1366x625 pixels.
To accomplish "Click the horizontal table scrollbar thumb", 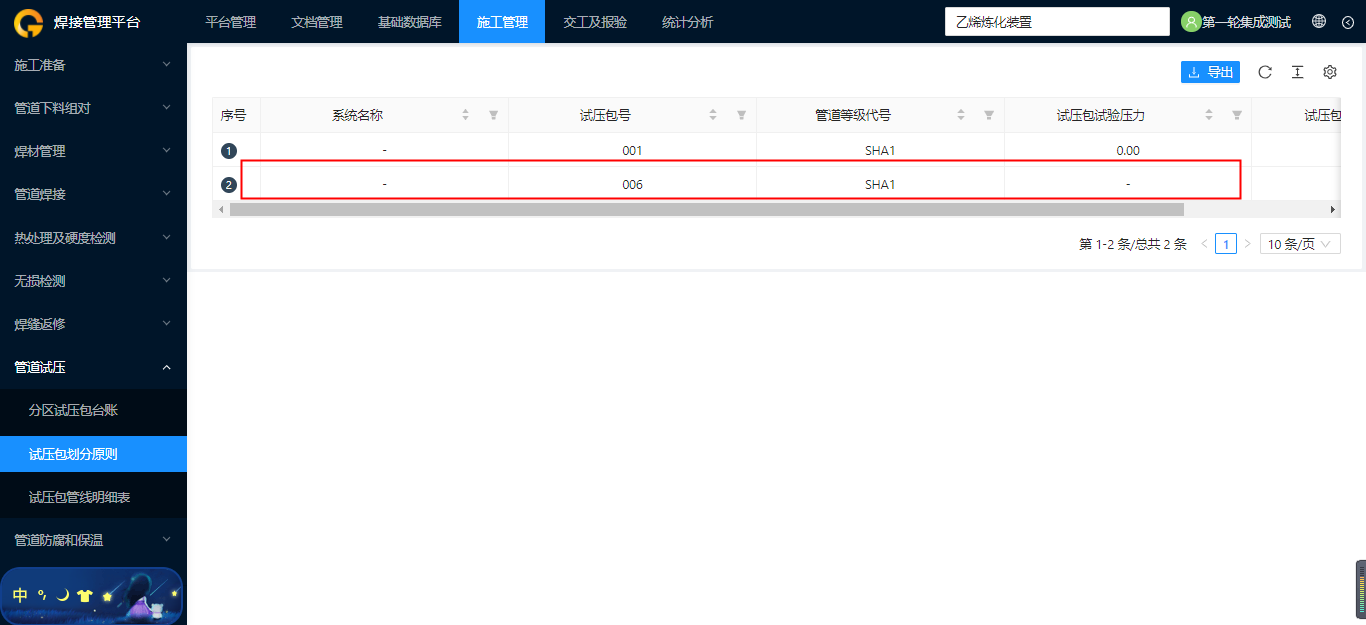I will [x=706, y=210].
